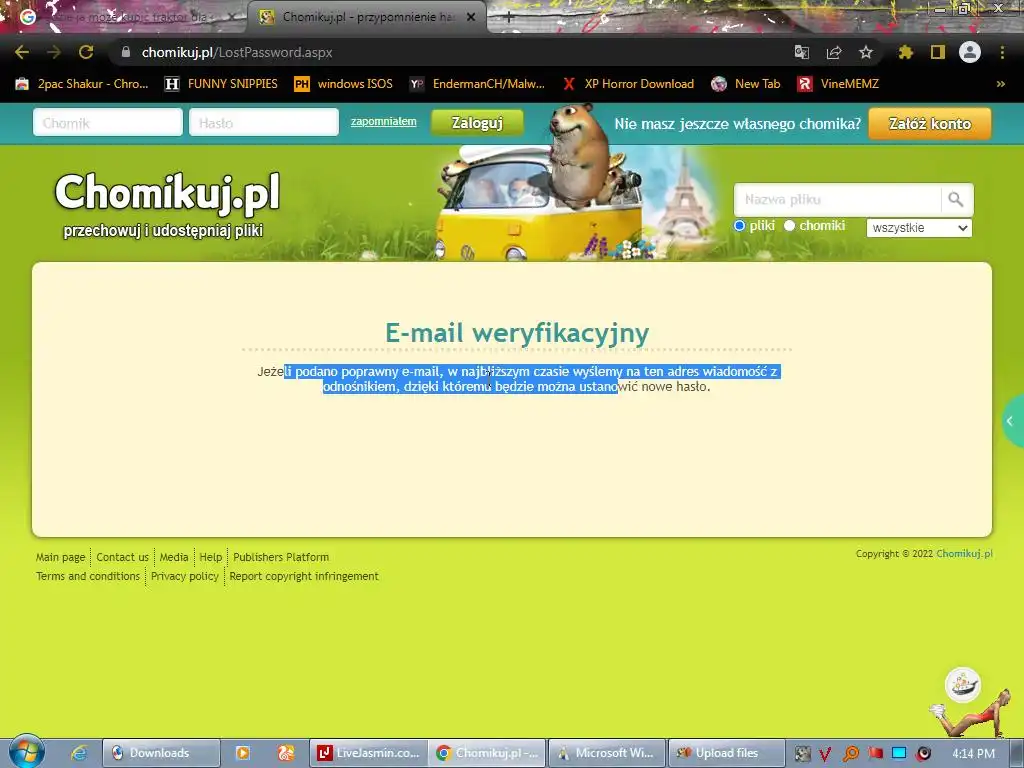1024x768 pixels.
Task: Focus the Hasło password field
Action: pos(264,123)
